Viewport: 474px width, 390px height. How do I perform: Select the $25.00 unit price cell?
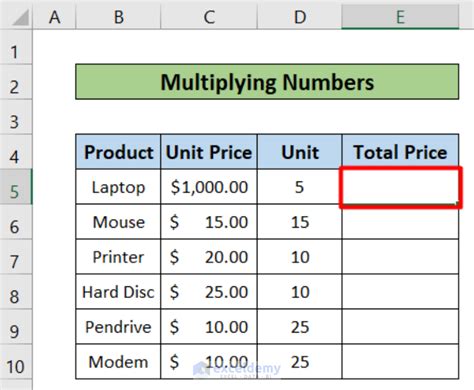209,292
